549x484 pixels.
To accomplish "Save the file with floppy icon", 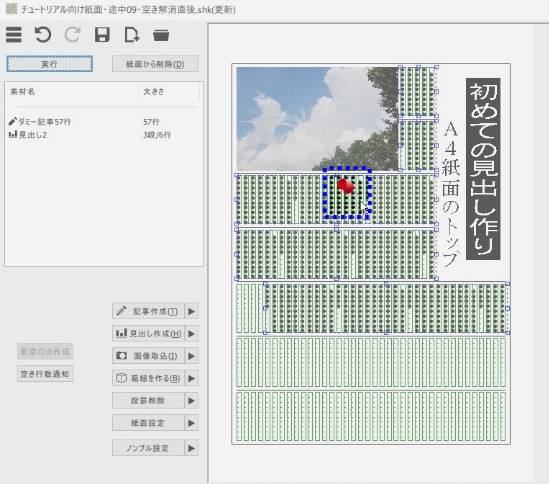I will coord(102,35).
